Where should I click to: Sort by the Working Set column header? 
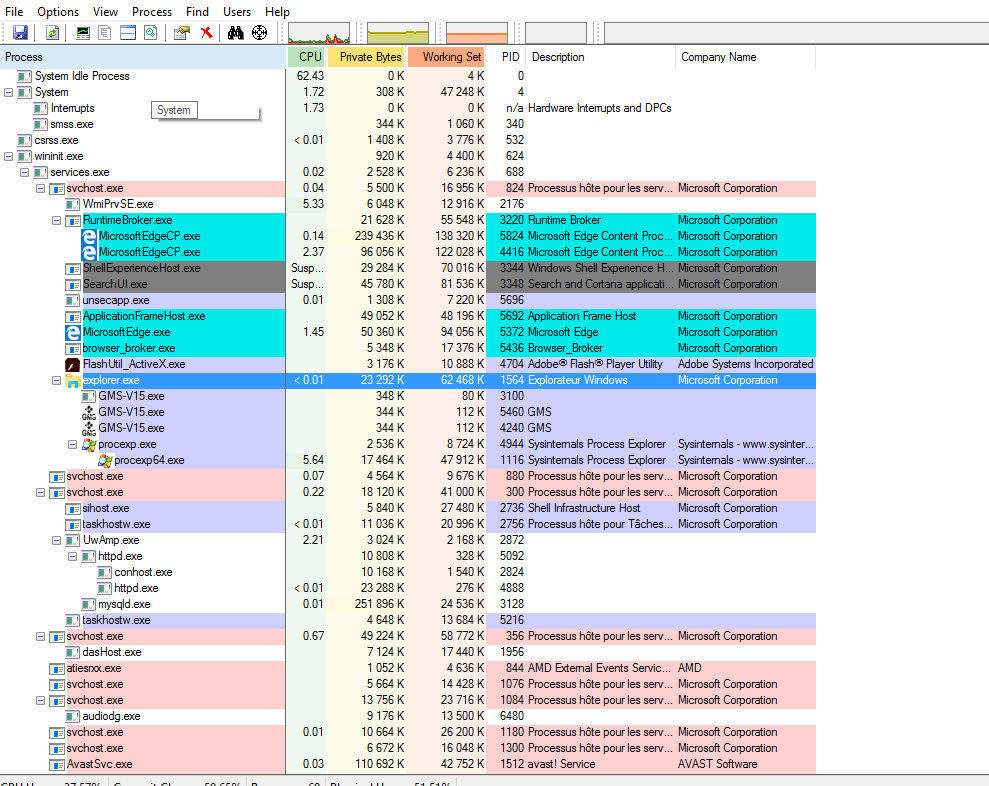pyautogui.click(x=446, y=57)
